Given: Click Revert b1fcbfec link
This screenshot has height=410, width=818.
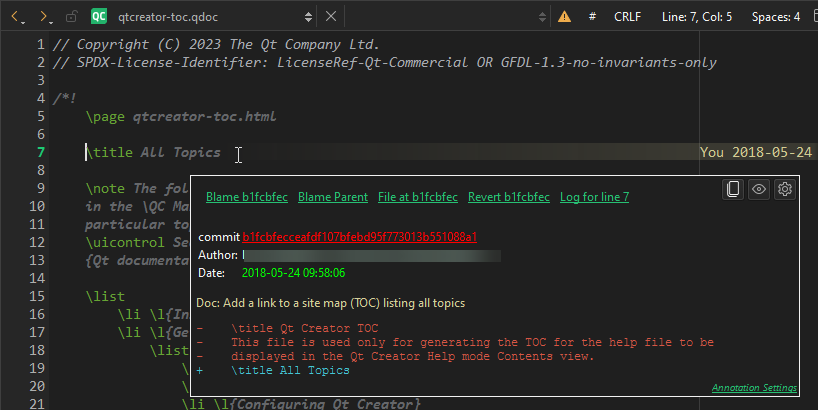Looking at the screenshot, I should tap(508, 197).
